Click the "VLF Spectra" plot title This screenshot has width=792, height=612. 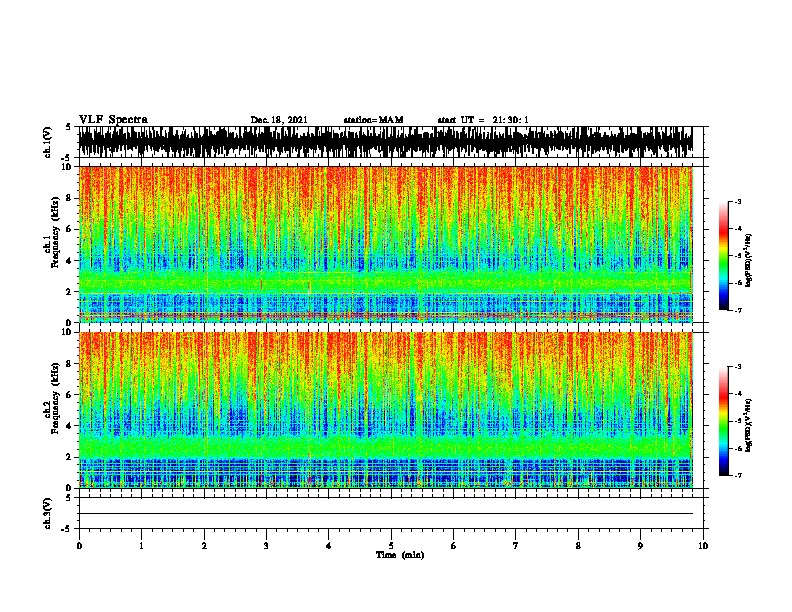(x=113, y=120)
